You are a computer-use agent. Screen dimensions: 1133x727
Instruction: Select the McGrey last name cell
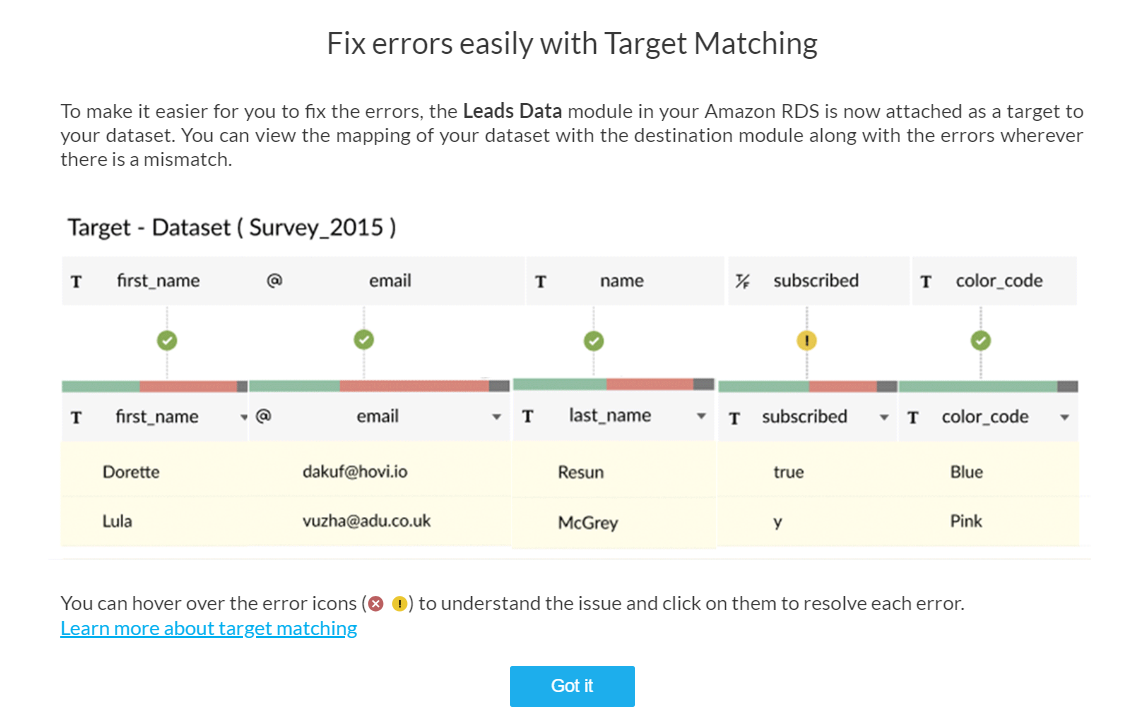pyautogui.click(x=587, y=522)
